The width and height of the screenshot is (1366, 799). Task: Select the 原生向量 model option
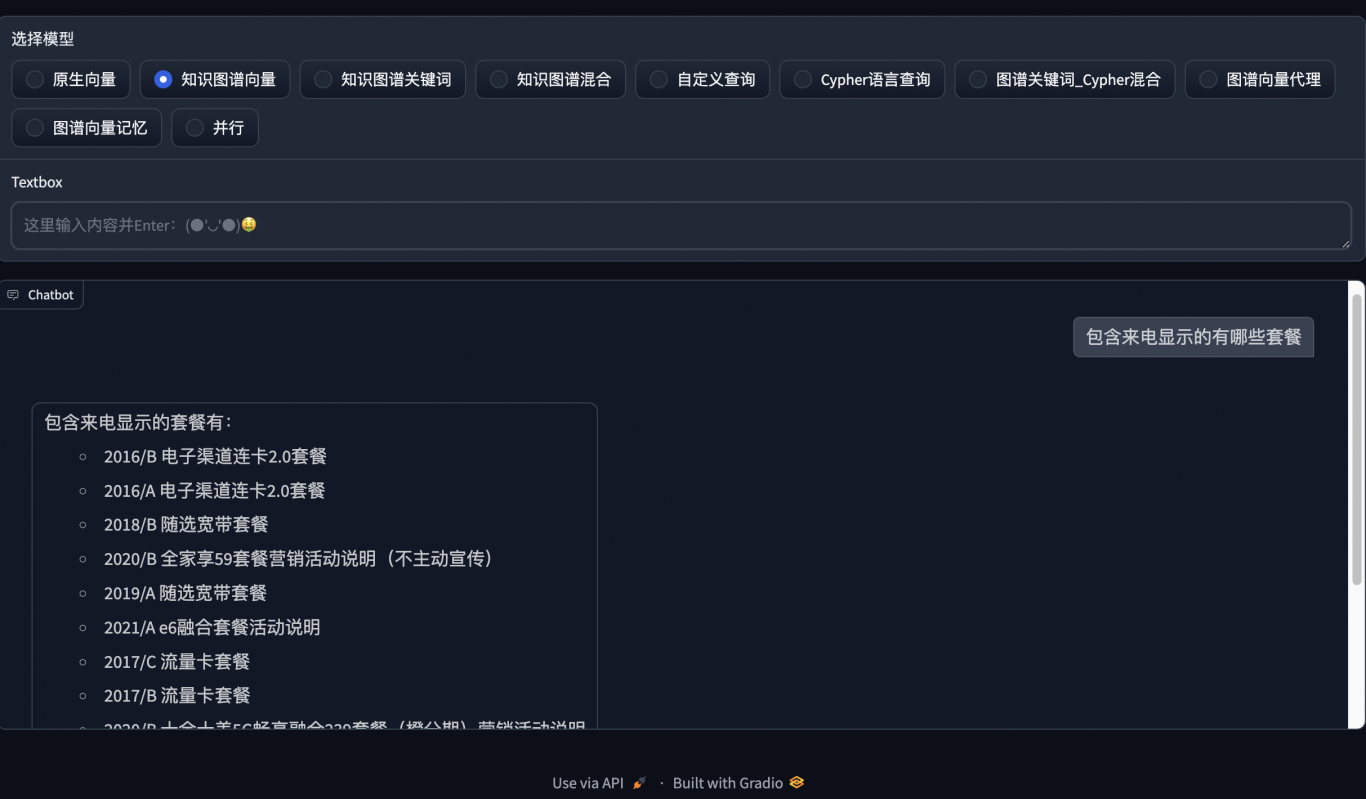[x=70, y=79]
